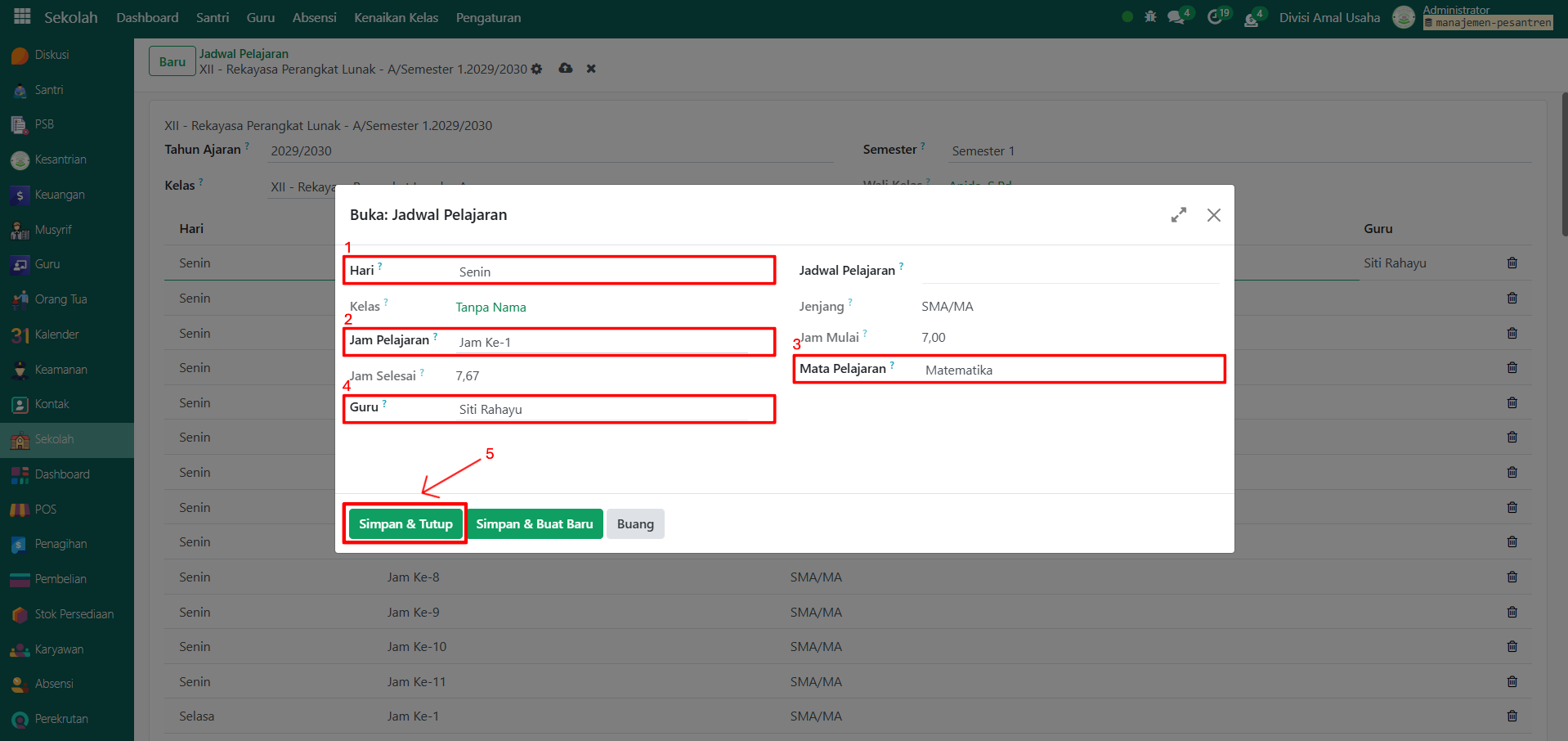
Task: Click the cloud upload save icon
Action: tap(566, 69)
